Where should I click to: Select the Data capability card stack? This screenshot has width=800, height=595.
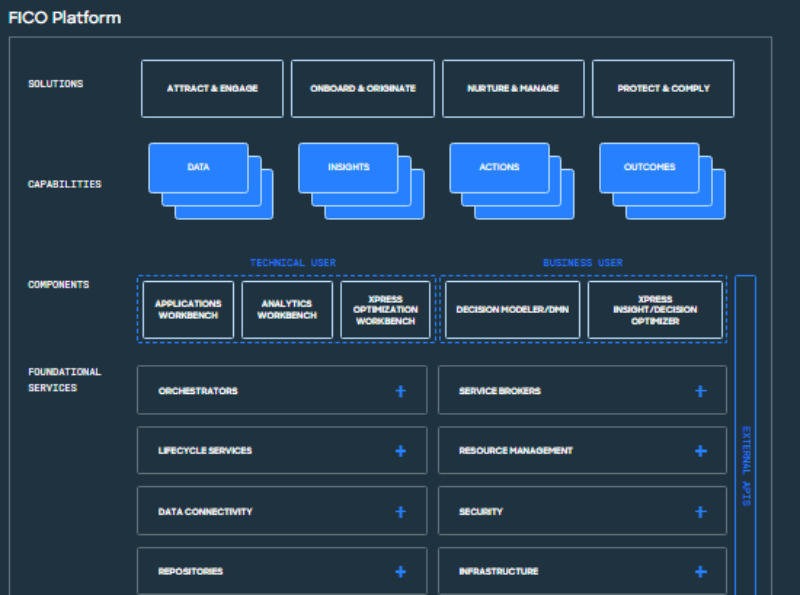click(199, 168)
